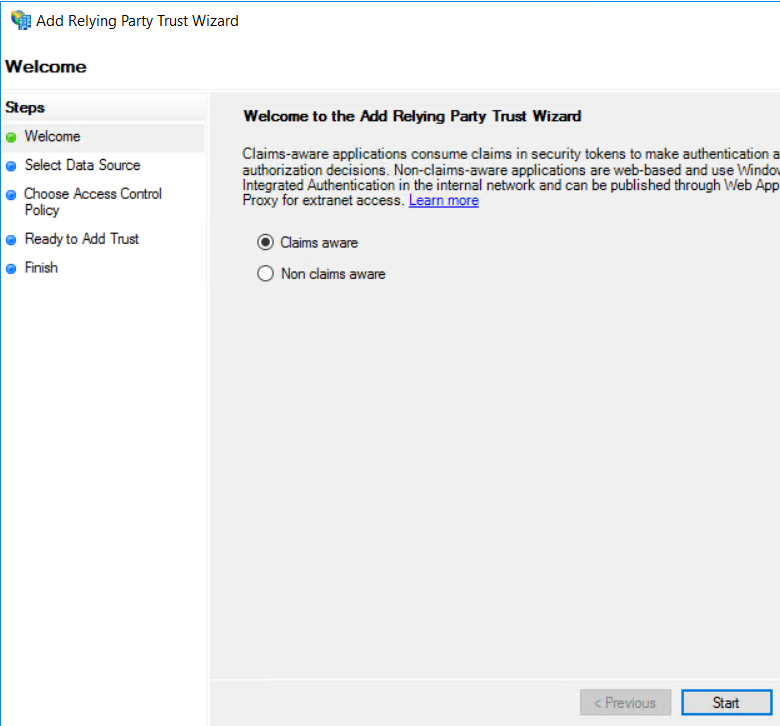Select the Ready to Add Trust step label
This screenshot has height=726, width=780.
pyautogui.click(x=81, y=239)
